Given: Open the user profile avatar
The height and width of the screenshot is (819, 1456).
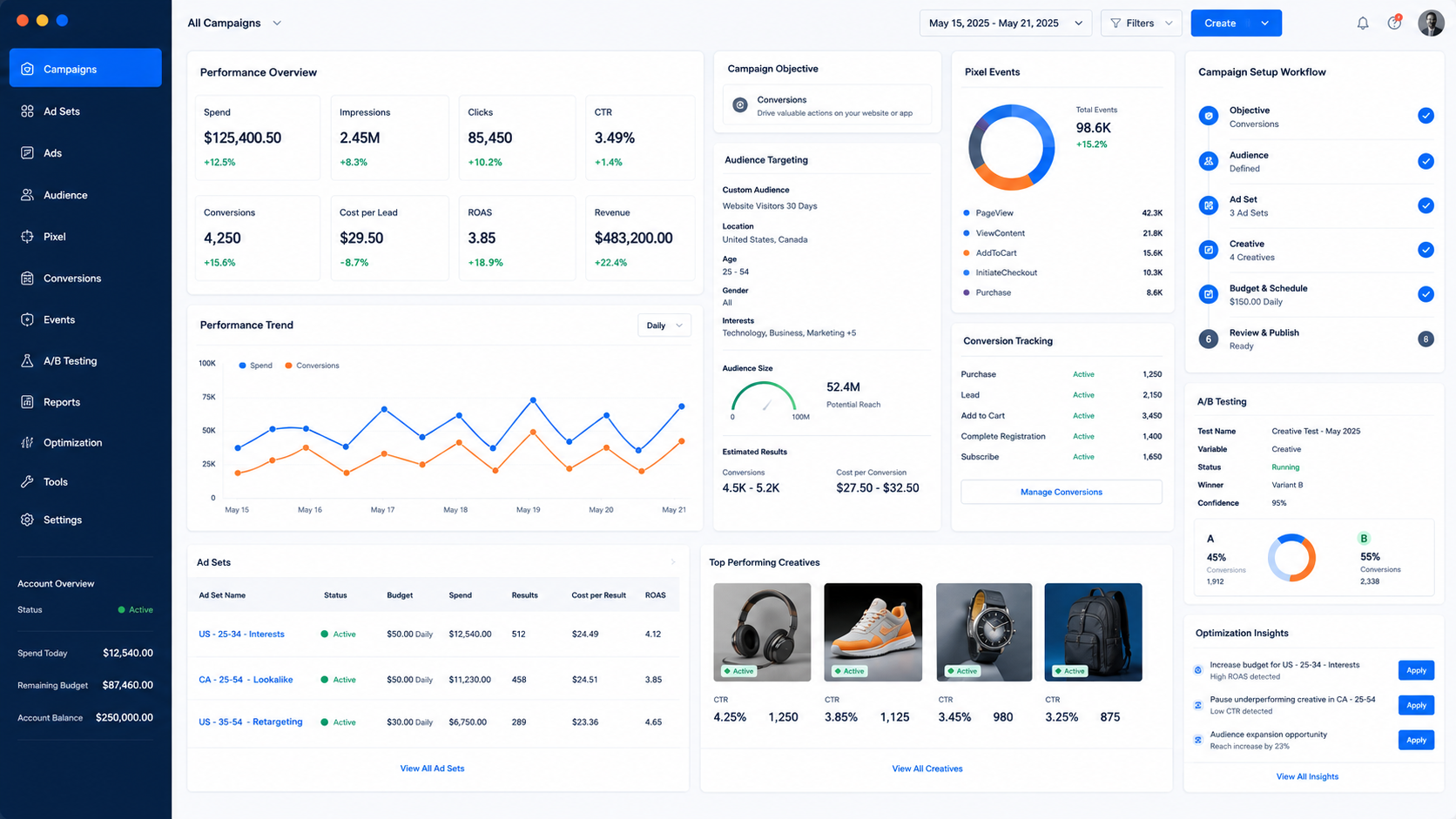Looking at the screenshot, I should click(x=1431, y=23).
